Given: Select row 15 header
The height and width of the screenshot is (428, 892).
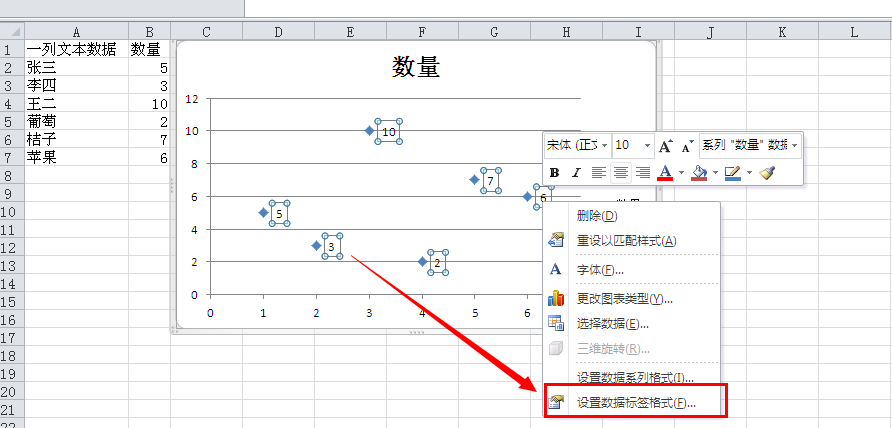Looking at the screenshot, I should [x=12, y=302].
